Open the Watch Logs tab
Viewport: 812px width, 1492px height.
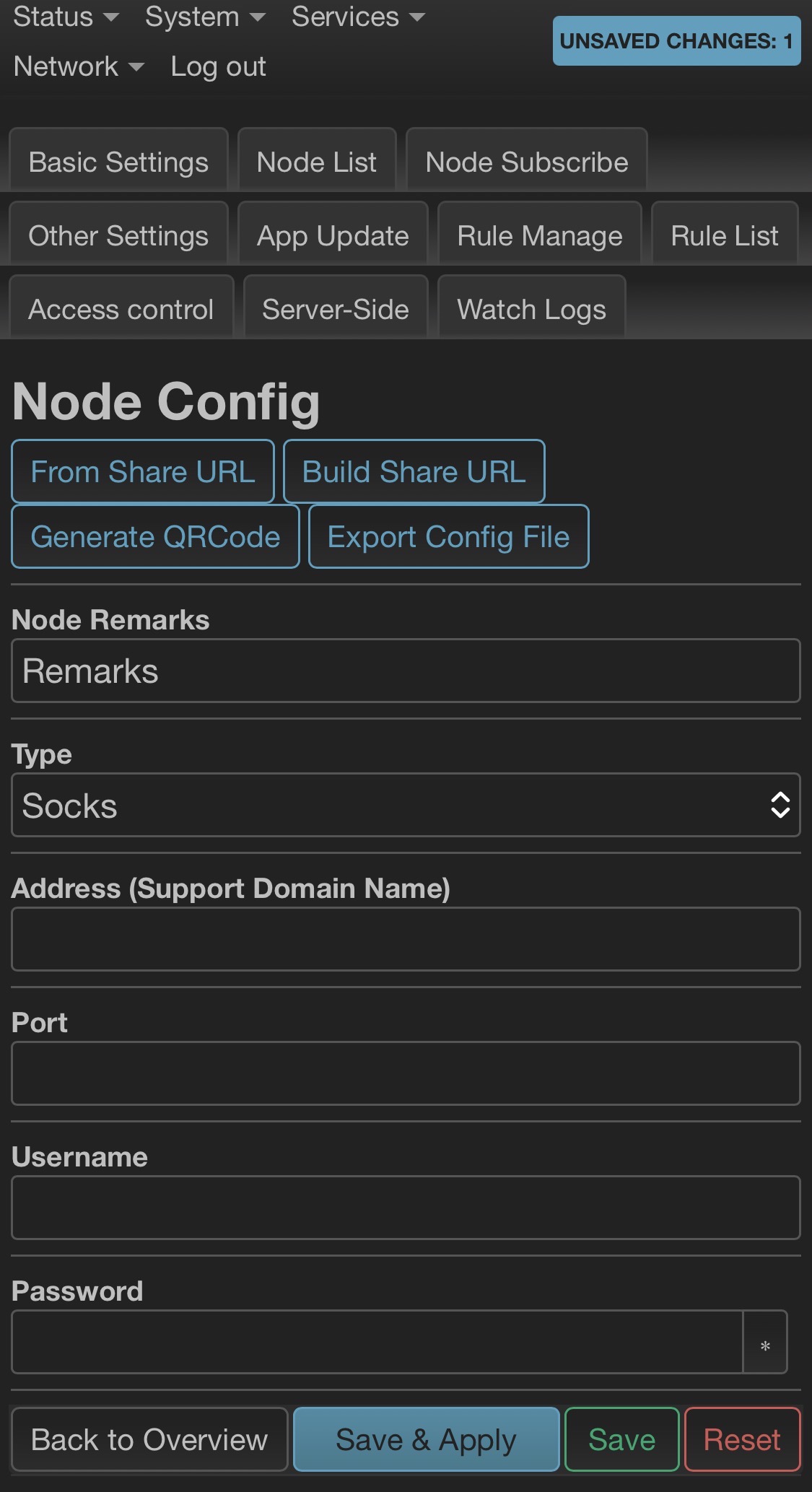531,310
